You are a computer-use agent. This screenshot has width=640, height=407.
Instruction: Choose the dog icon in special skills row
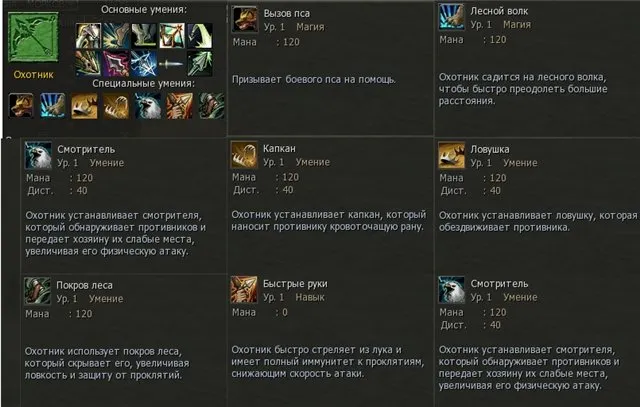click(21, 106)
